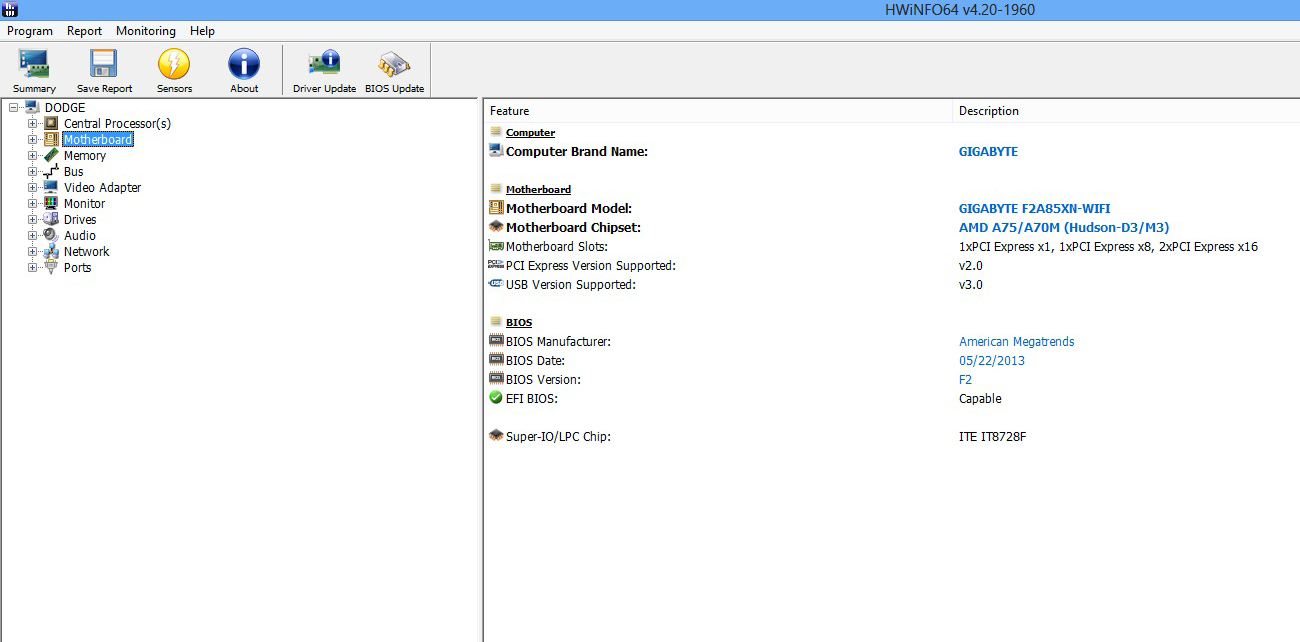The width and height of the screenshot is (1300, 642).
Task: Click the Audio speaker icon in tree
Action: click(52, 235)
